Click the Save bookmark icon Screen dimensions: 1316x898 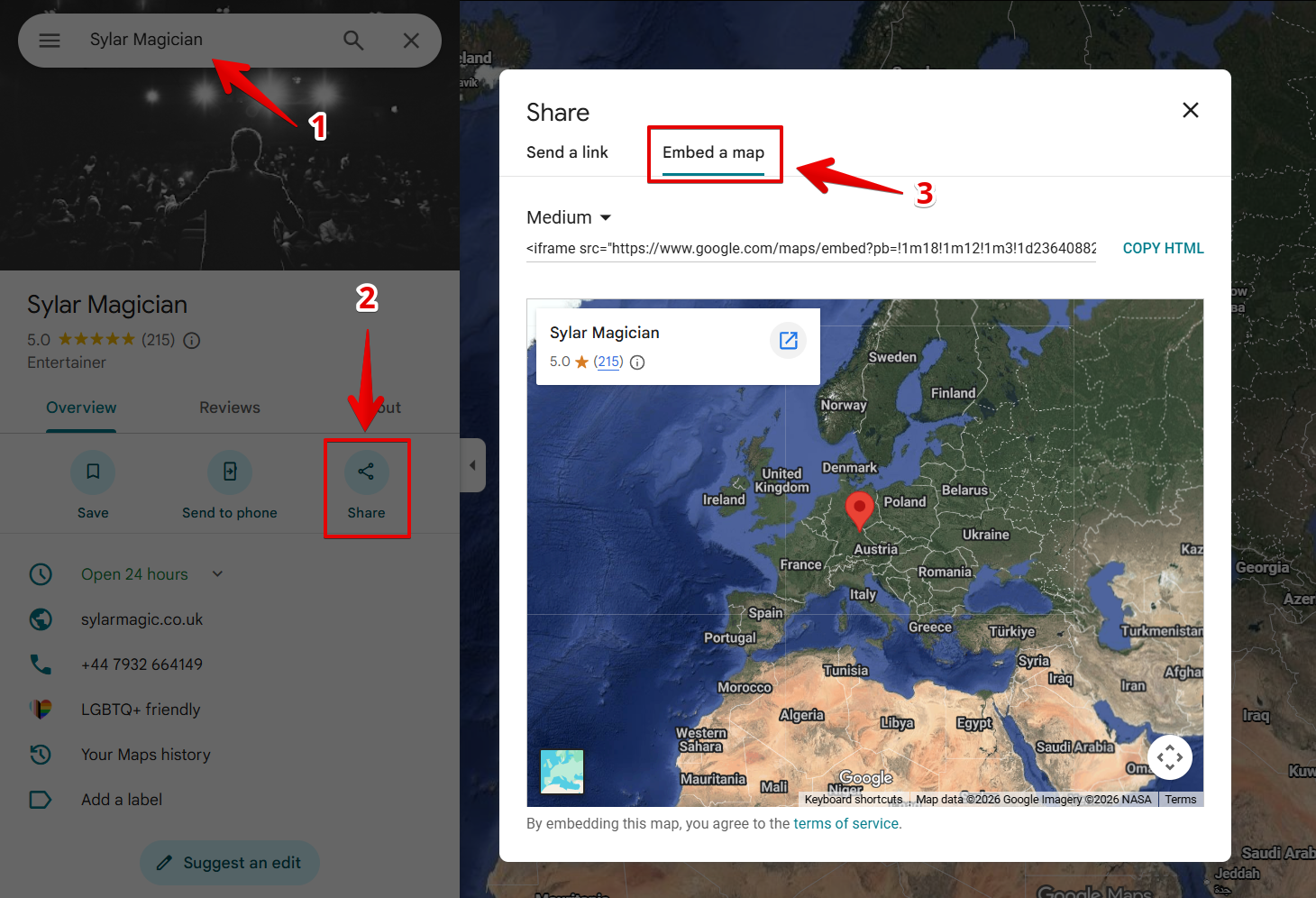tap(93, 472)
